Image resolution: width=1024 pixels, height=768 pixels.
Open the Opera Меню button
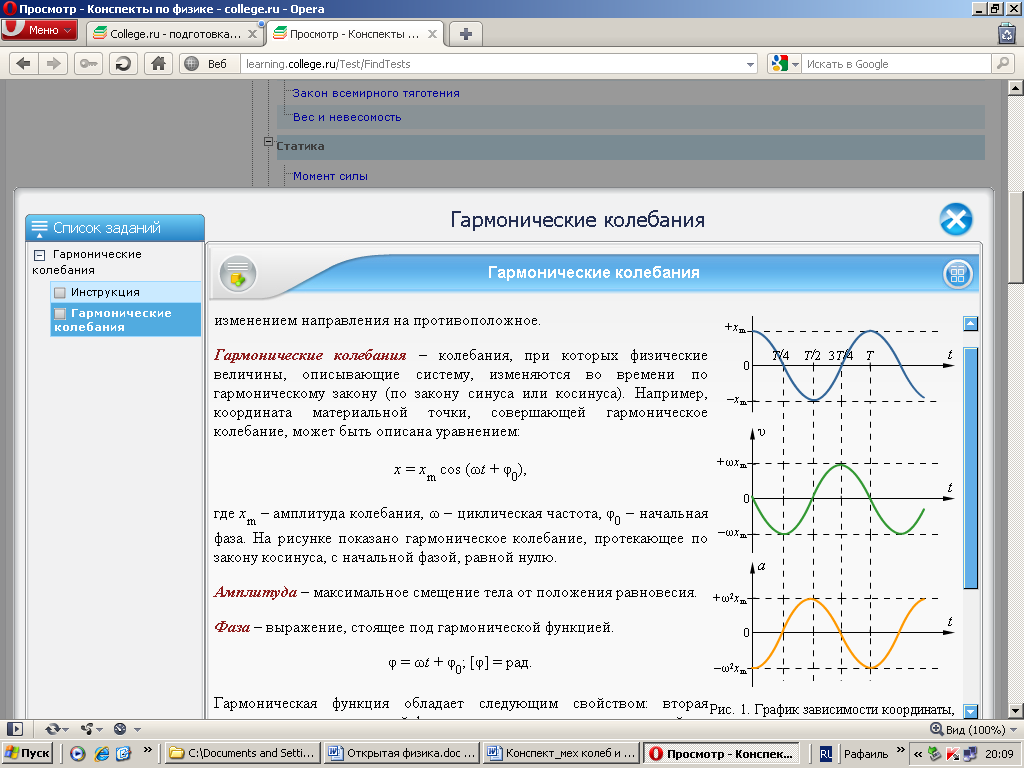pos(39,31)
